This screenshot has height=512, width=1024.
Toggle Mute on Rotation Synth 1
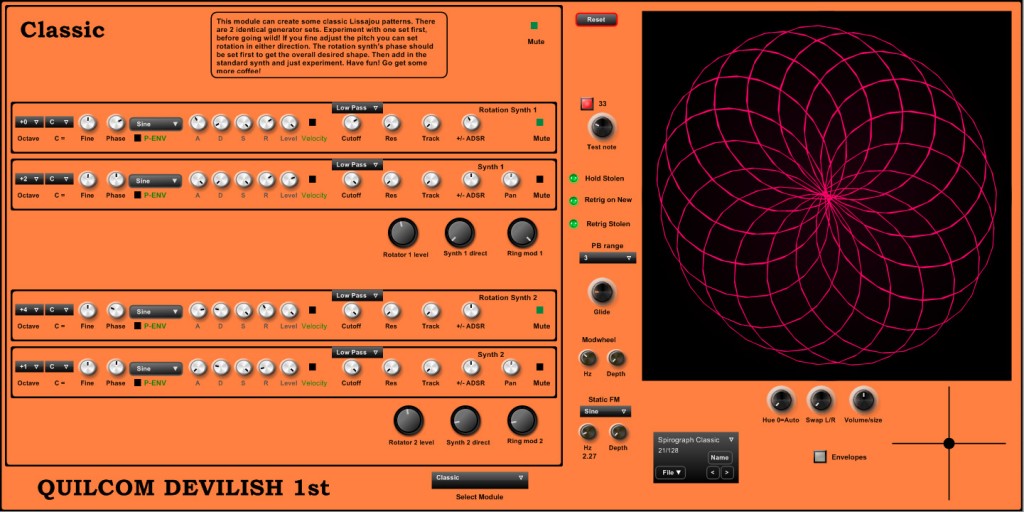click(541, 123)
